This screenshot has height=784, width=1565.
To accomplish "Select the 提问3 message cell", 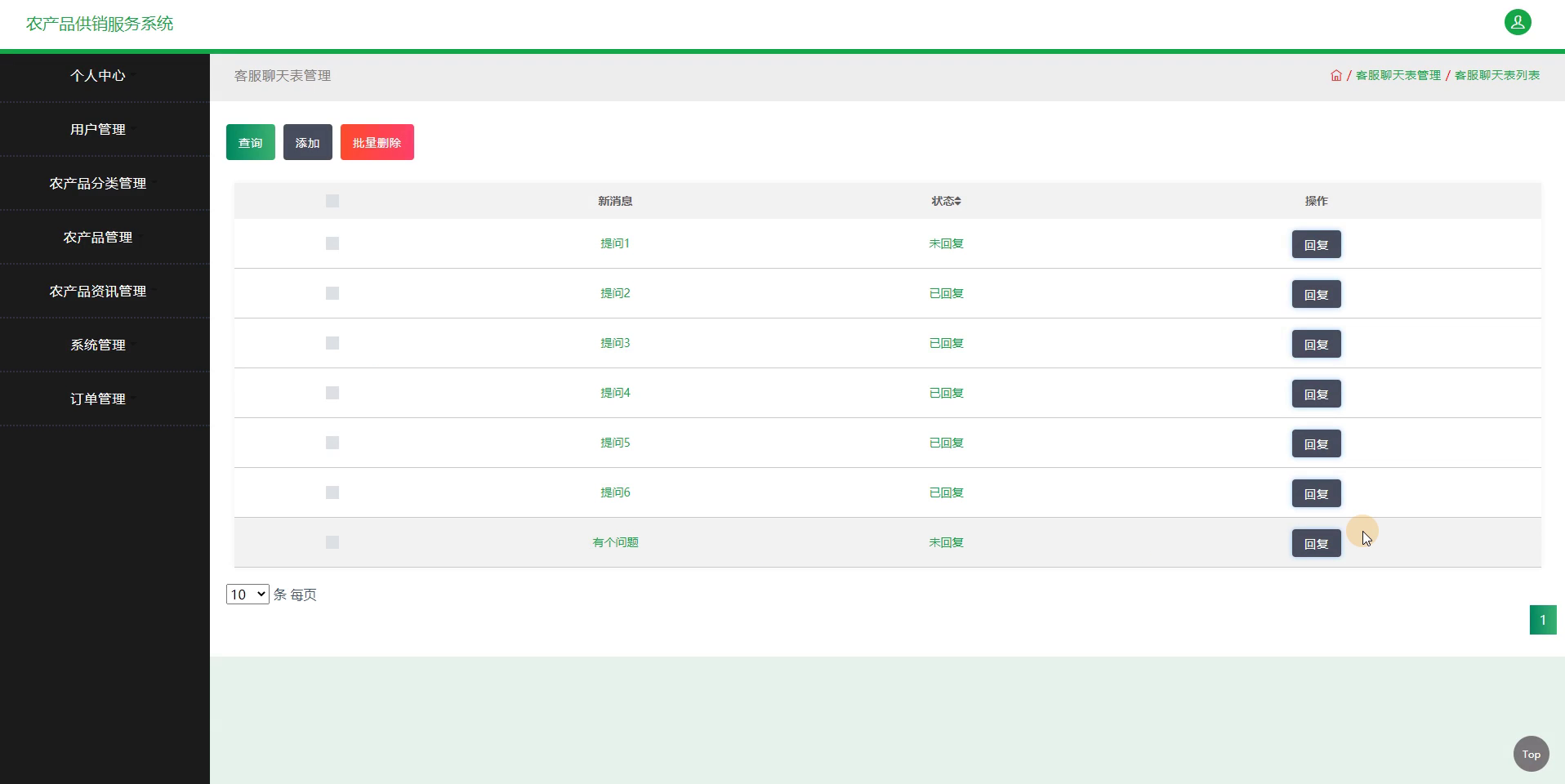I will tap(615, 343).
